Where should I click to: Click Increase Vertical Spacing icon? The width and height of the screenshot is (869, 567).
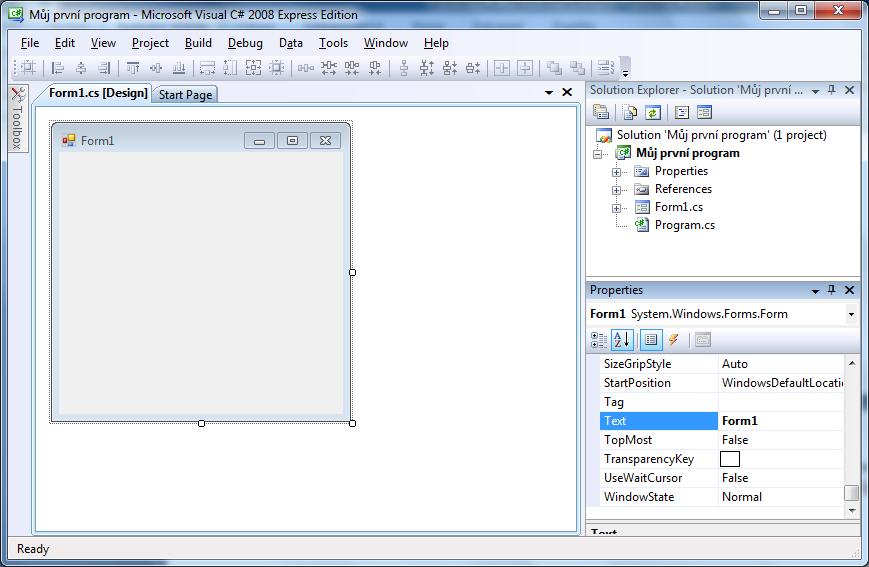point(427,68)
